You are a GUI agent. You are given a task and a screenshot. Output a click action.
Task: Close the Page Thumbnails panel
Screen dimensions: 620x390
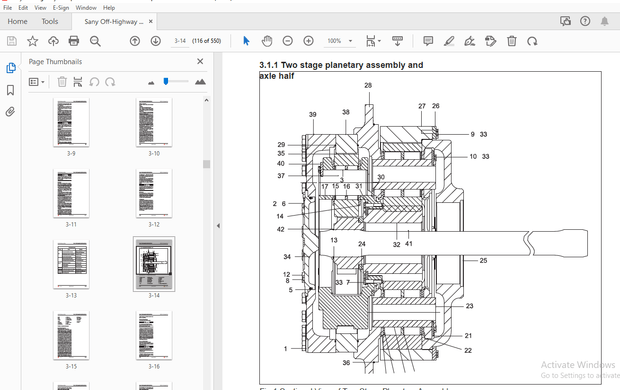(x=200, y=61)
